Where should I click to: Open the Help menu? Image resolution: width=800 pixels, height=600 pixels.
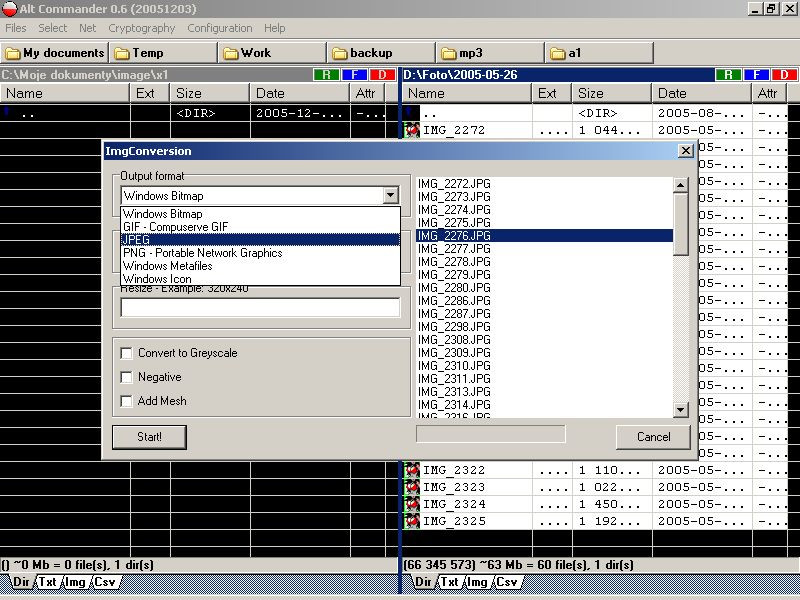pos(274,28)
